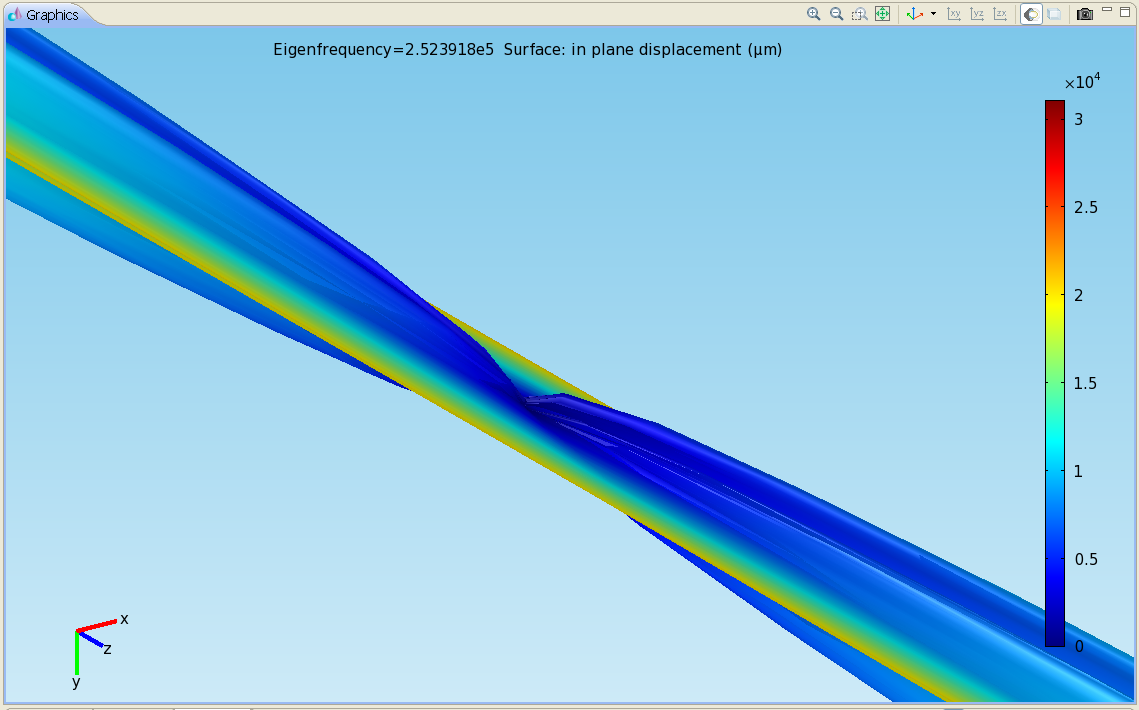
Task: Click the color legend ×10⁴ scale label
Action: point(1081,81)
